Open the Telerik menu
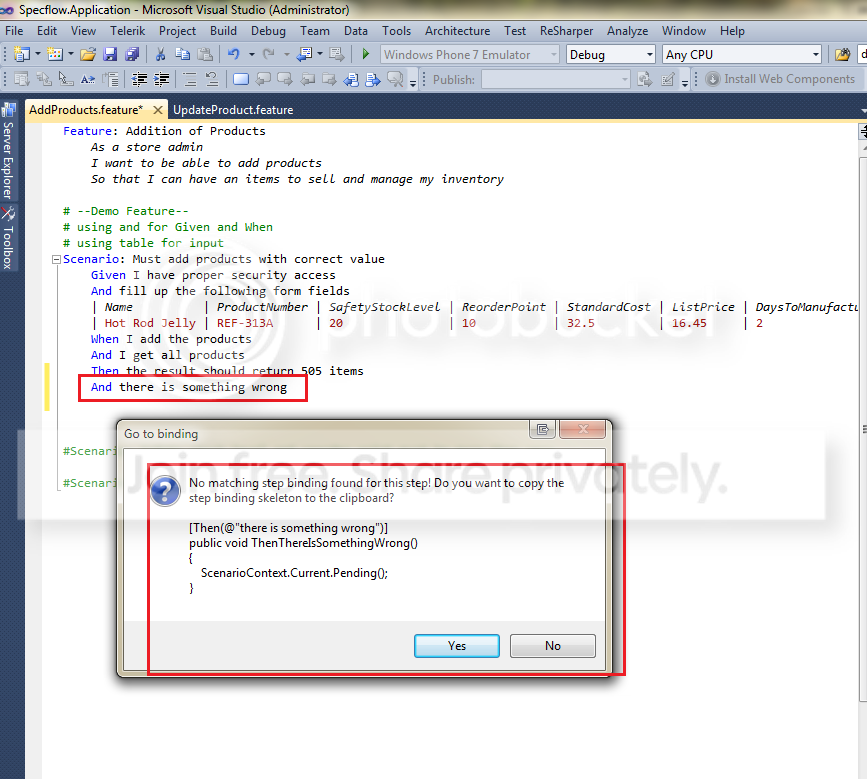The image size is (867, 779). point(127,31)
